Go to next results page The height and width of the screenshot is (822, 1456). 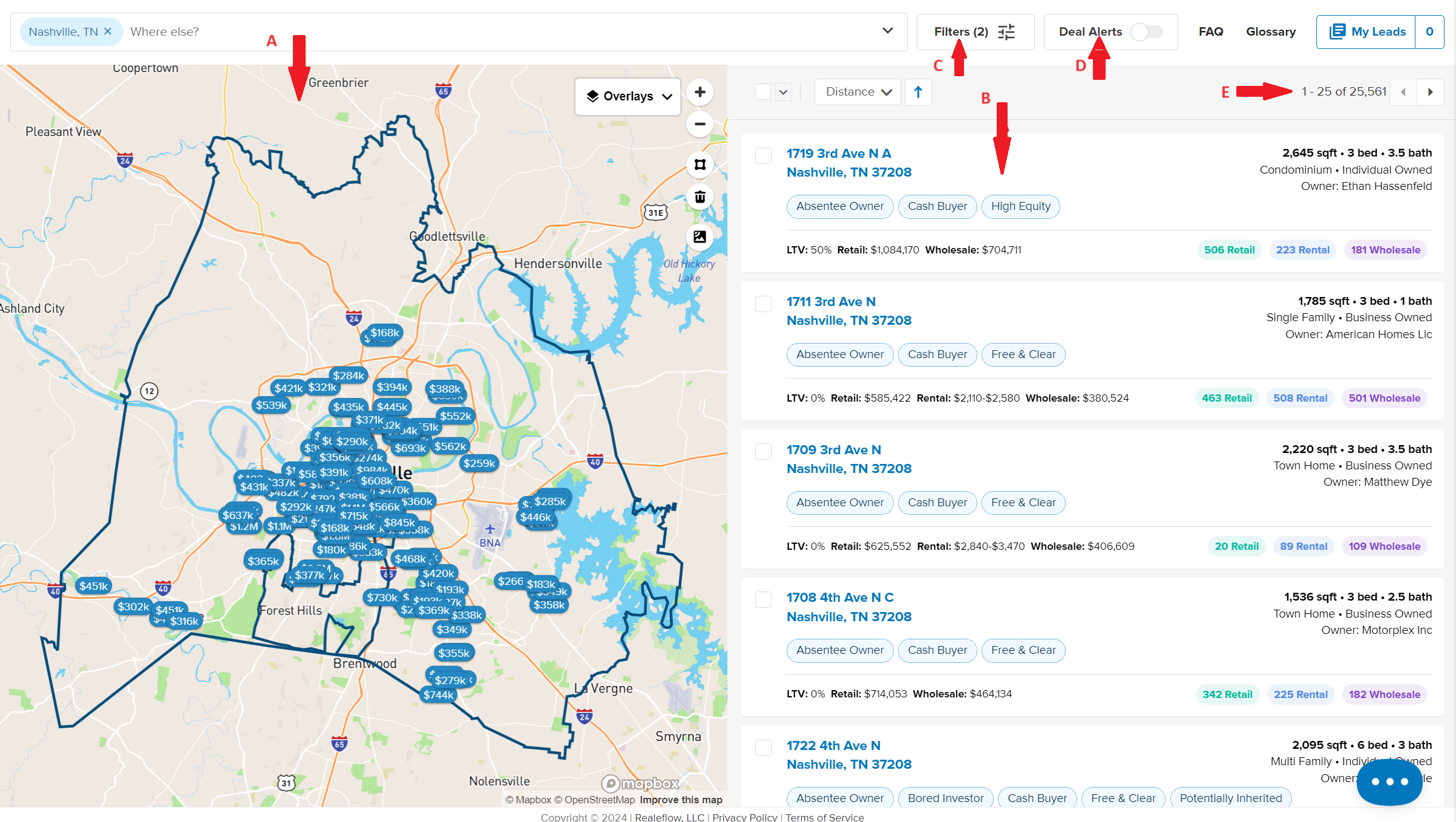1430,92
